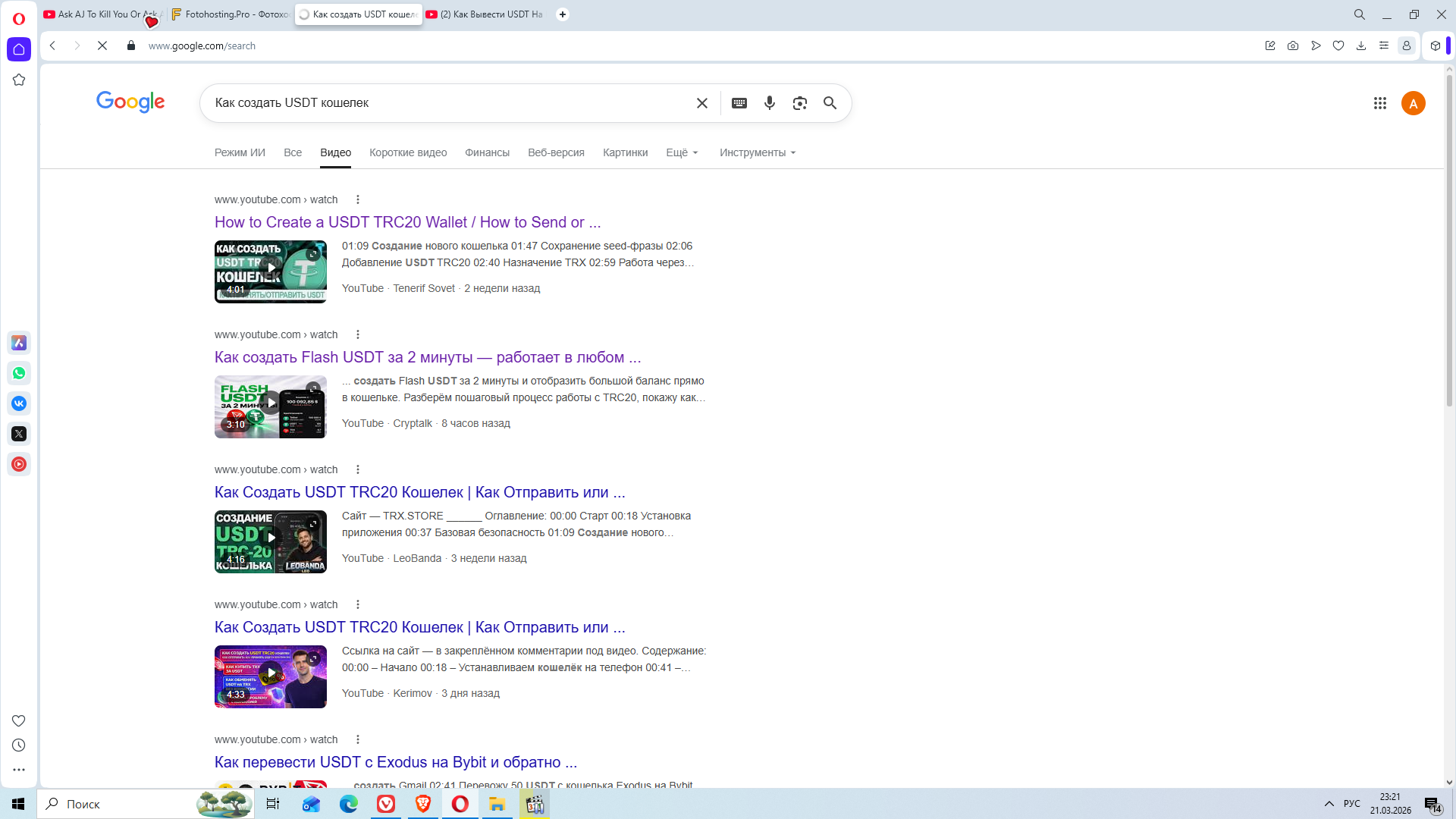Screen dimensions: 1456x819
Task: Click the voice search microphone icon
Action: click(769, 103)
